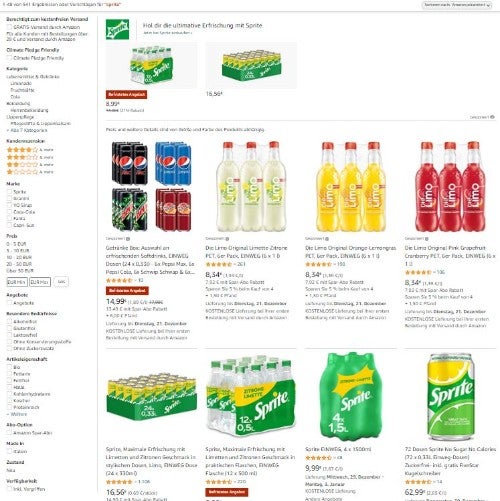Click star rating of Sprite 24 cans
Viewport: 500px width, 501px height.
click(119, 482)
